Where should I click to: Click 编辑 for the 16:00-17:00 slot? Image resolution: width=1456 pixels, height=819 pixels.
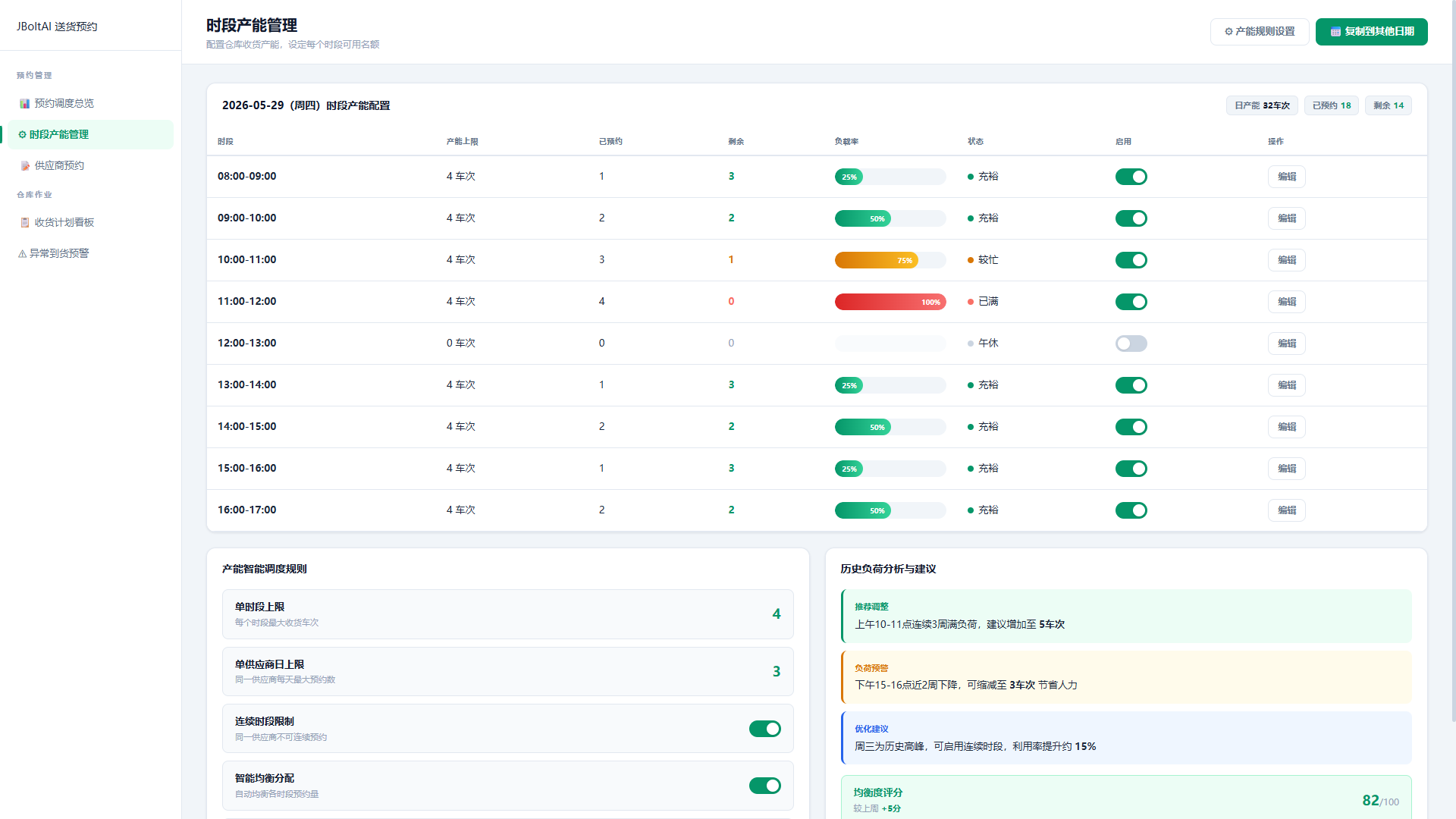[x=1286, y=510]
